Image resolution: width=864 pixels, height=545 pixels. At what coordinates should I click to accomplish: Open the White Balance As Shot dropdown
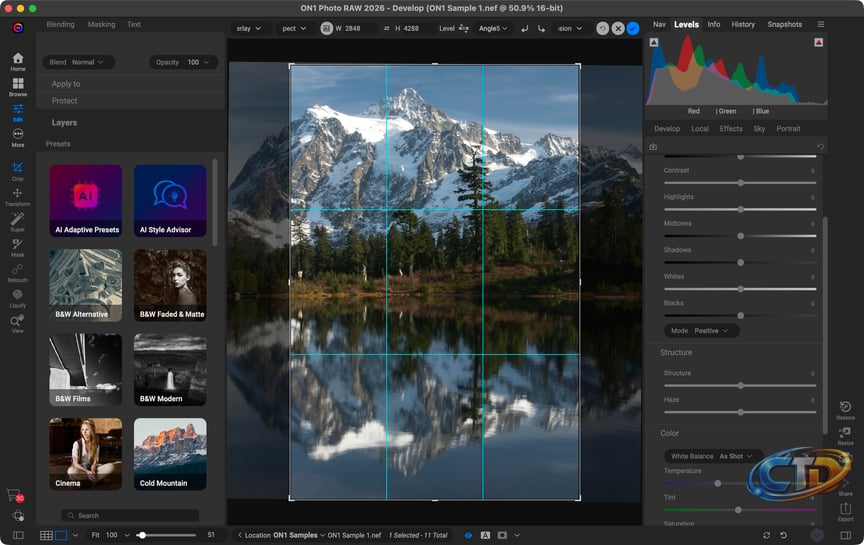(713, 456)
